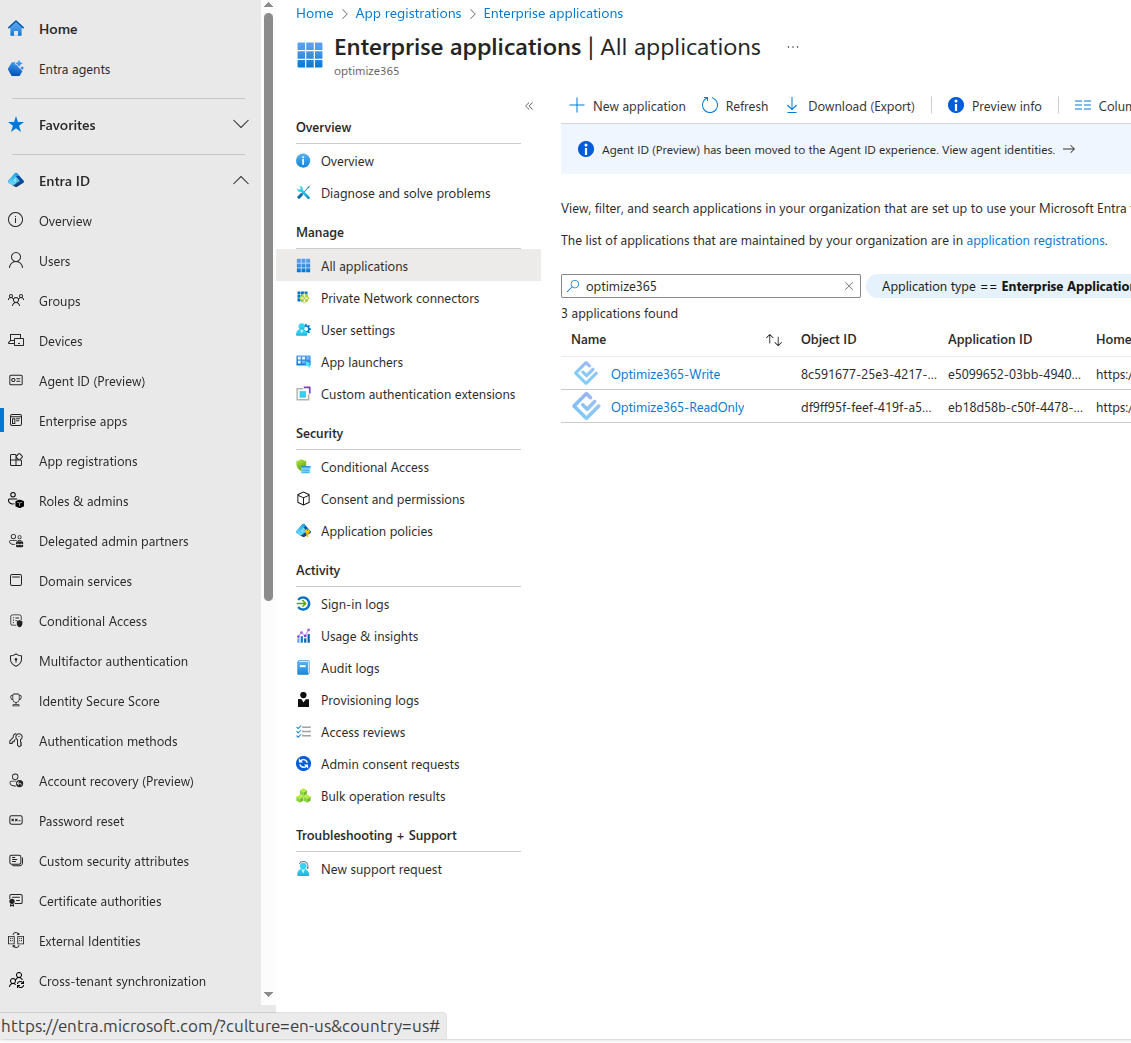Open Conditional Access under Security

[x=375, y=466]
